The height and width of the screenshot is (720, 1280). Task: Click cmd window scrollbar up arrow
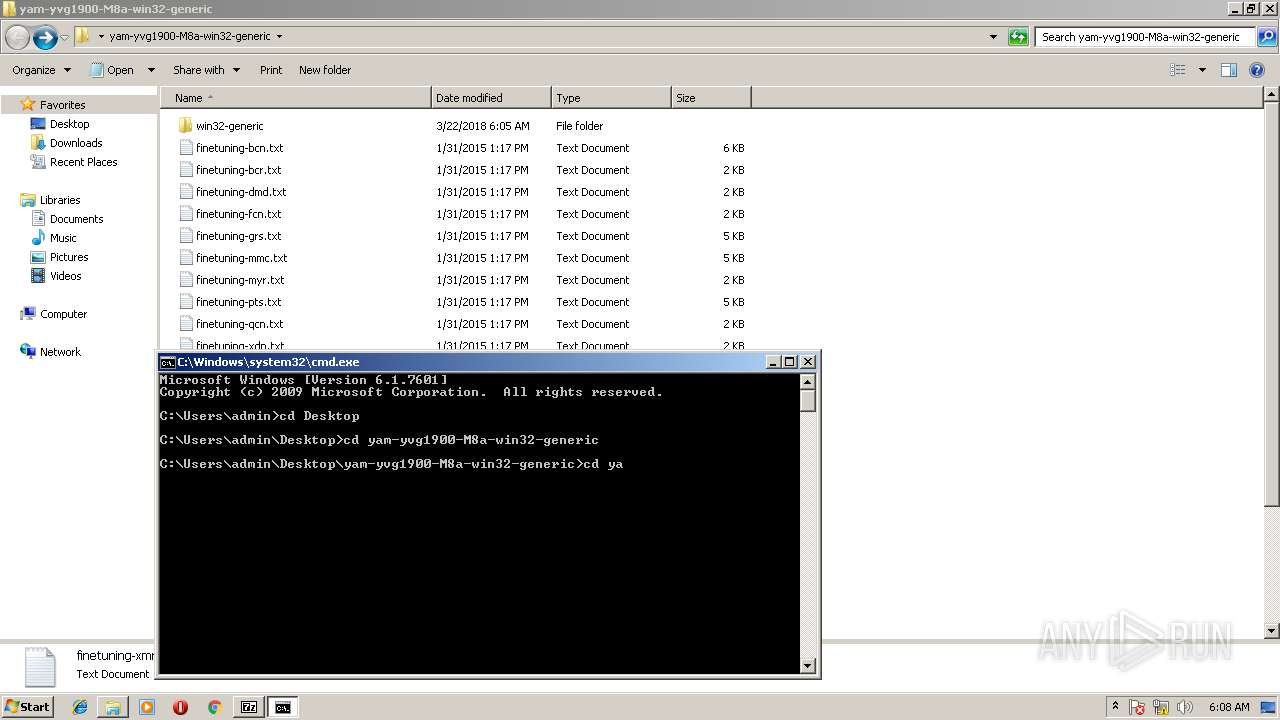click(x=808, y=381)
